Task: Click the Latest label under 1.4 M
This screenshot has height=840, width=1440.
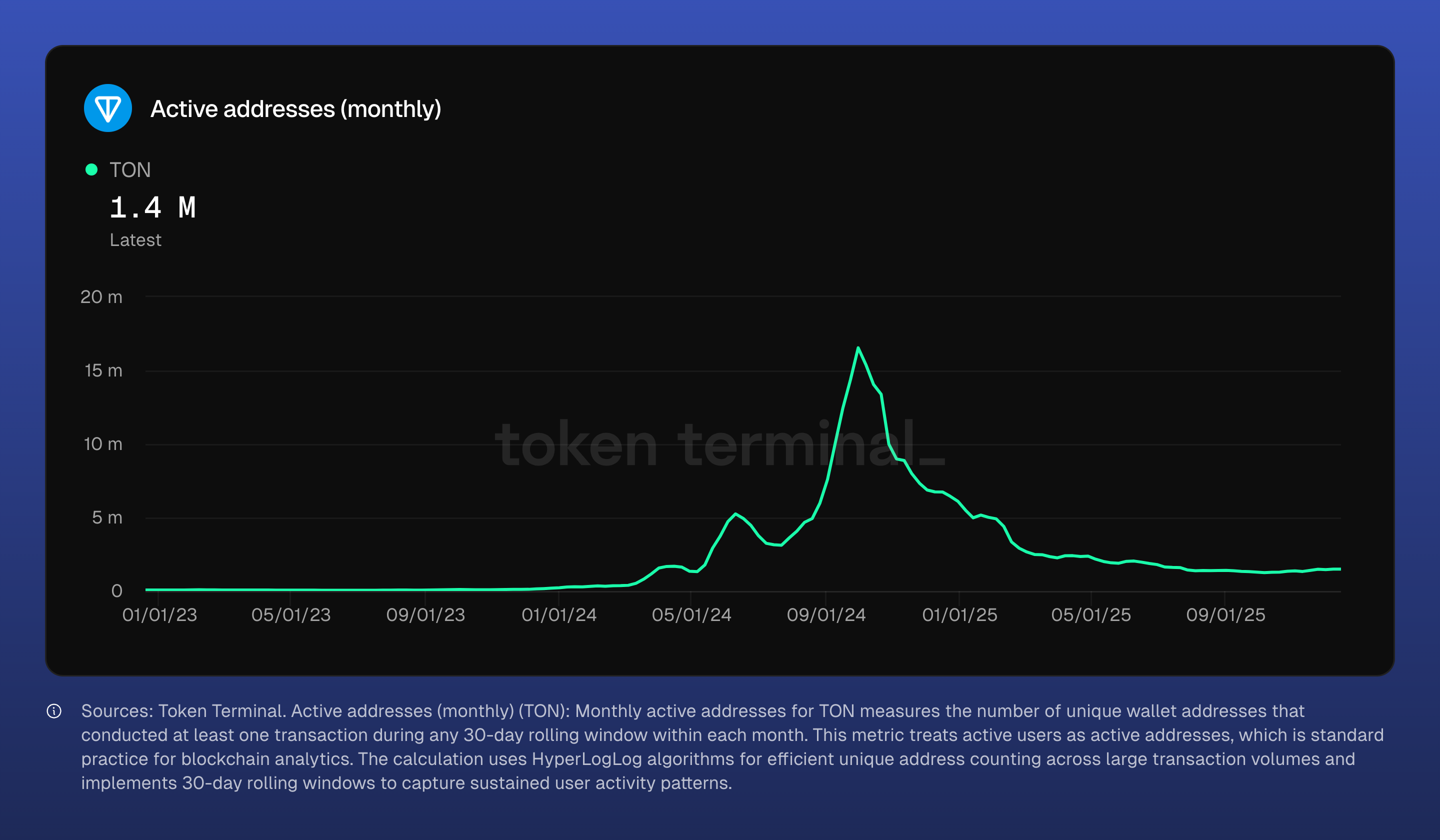Action: tap(135, 240)
